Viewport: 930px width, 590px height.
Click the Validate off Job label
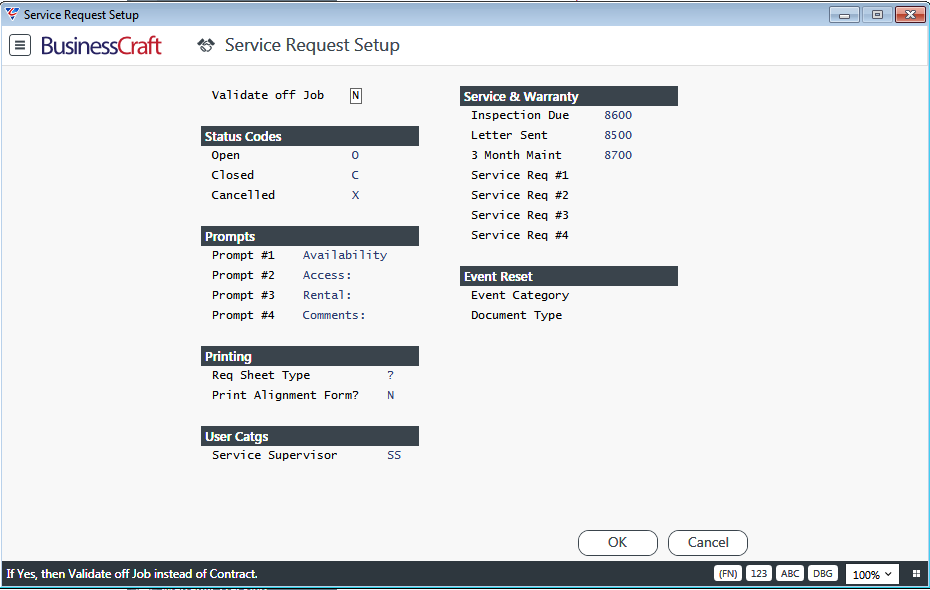point(267,95)
